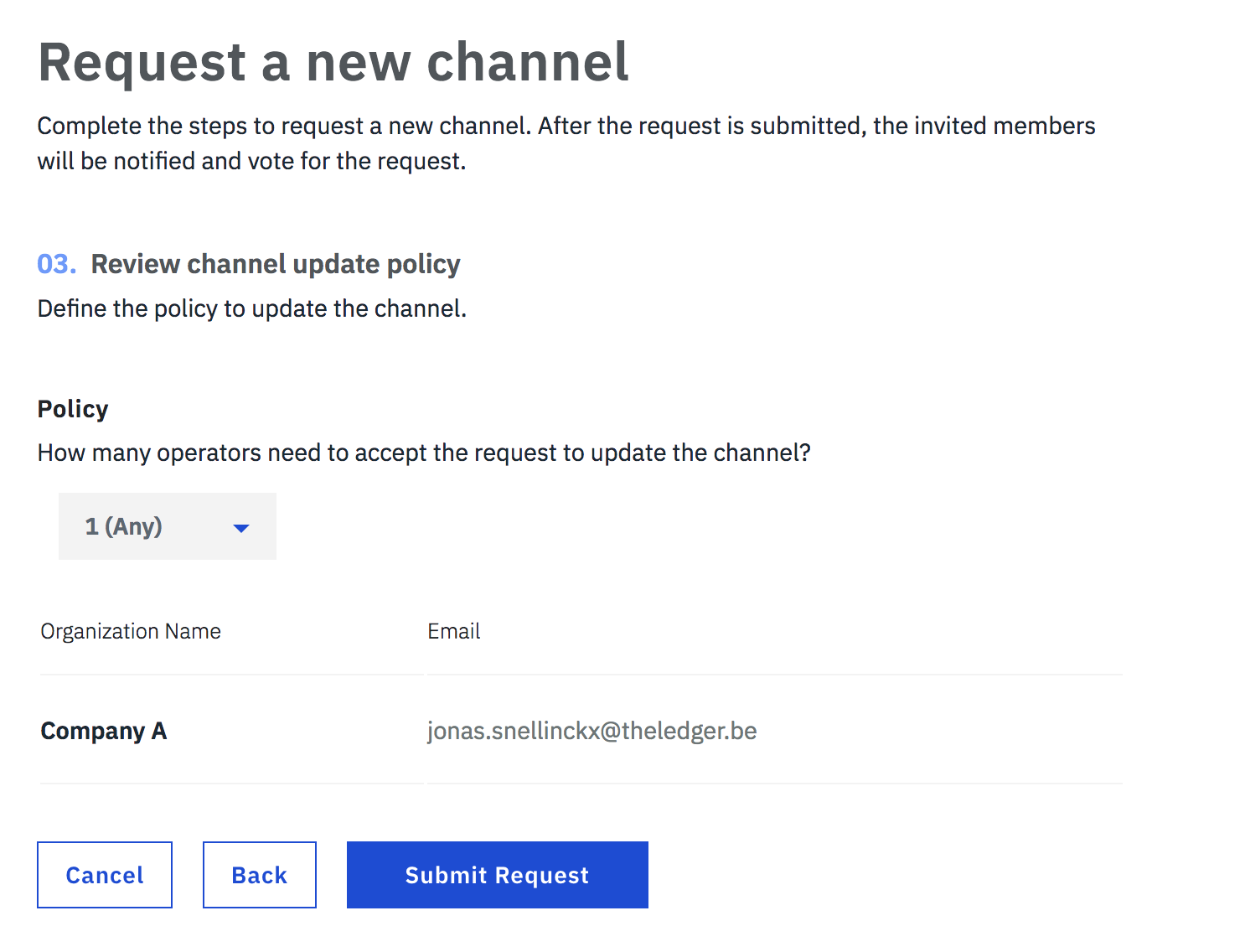
Task: Open the "1 (Any)" policy dropdown
Action: tap(167, 526)
